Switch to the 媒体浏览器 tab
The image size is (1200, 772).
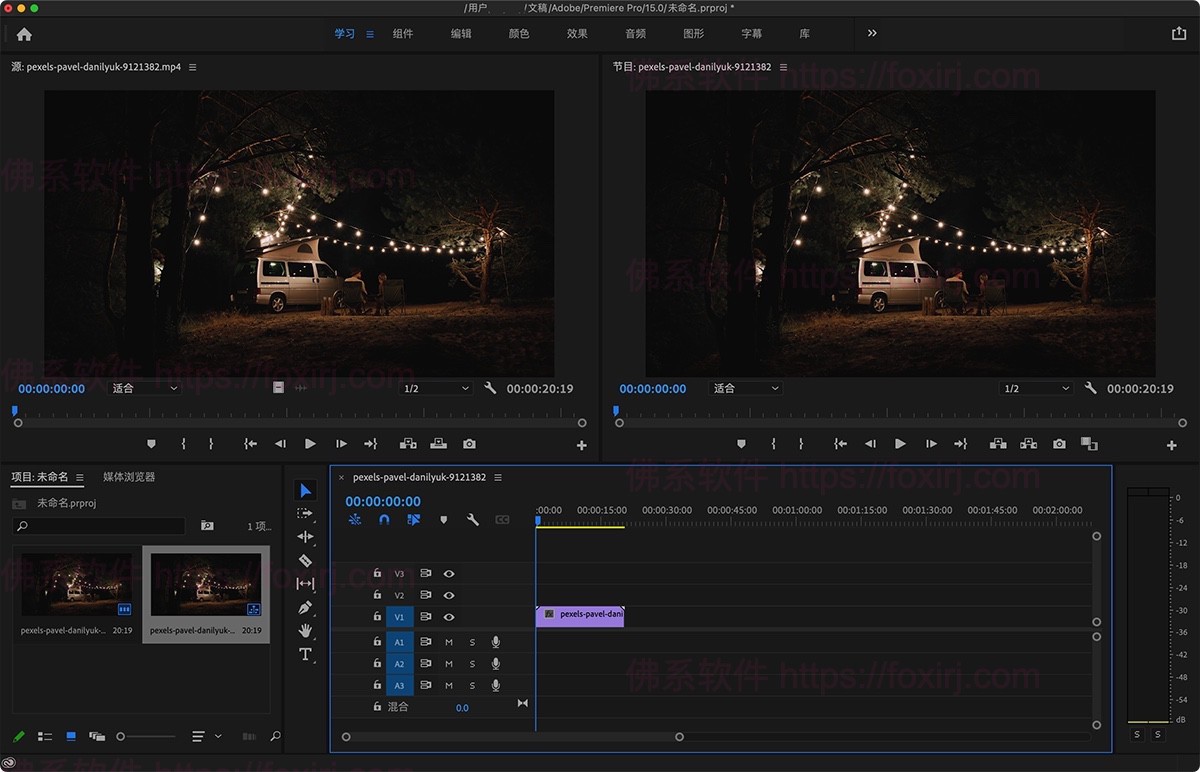coord(130,477)
